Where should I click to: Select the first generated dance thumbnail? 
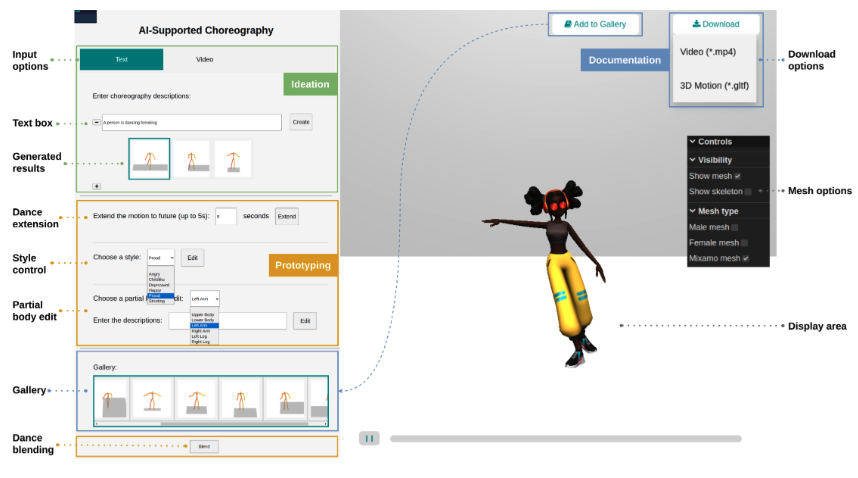[149, 159]
